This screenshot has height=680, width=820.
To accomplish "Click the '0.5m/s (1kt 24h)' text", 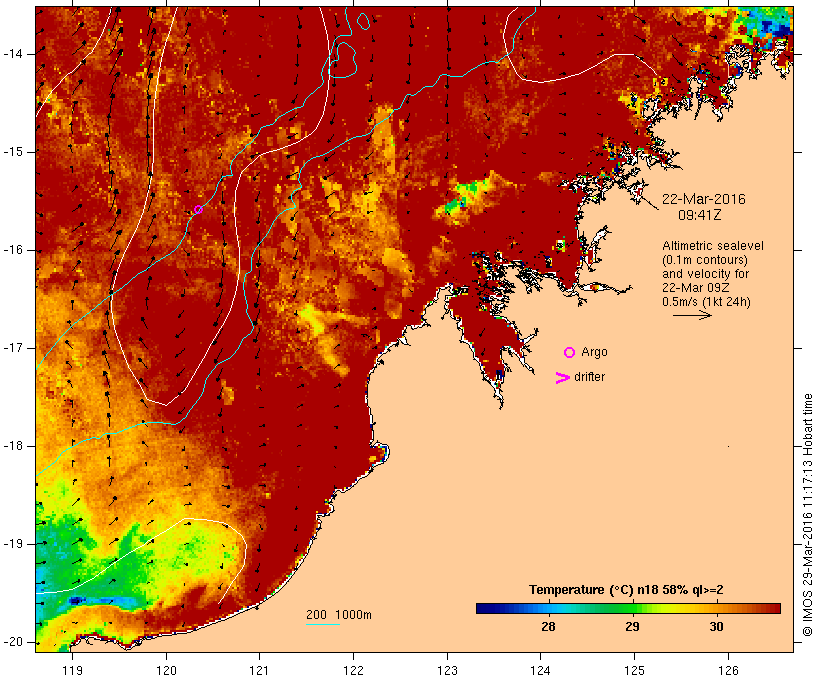I will point(706,302).
